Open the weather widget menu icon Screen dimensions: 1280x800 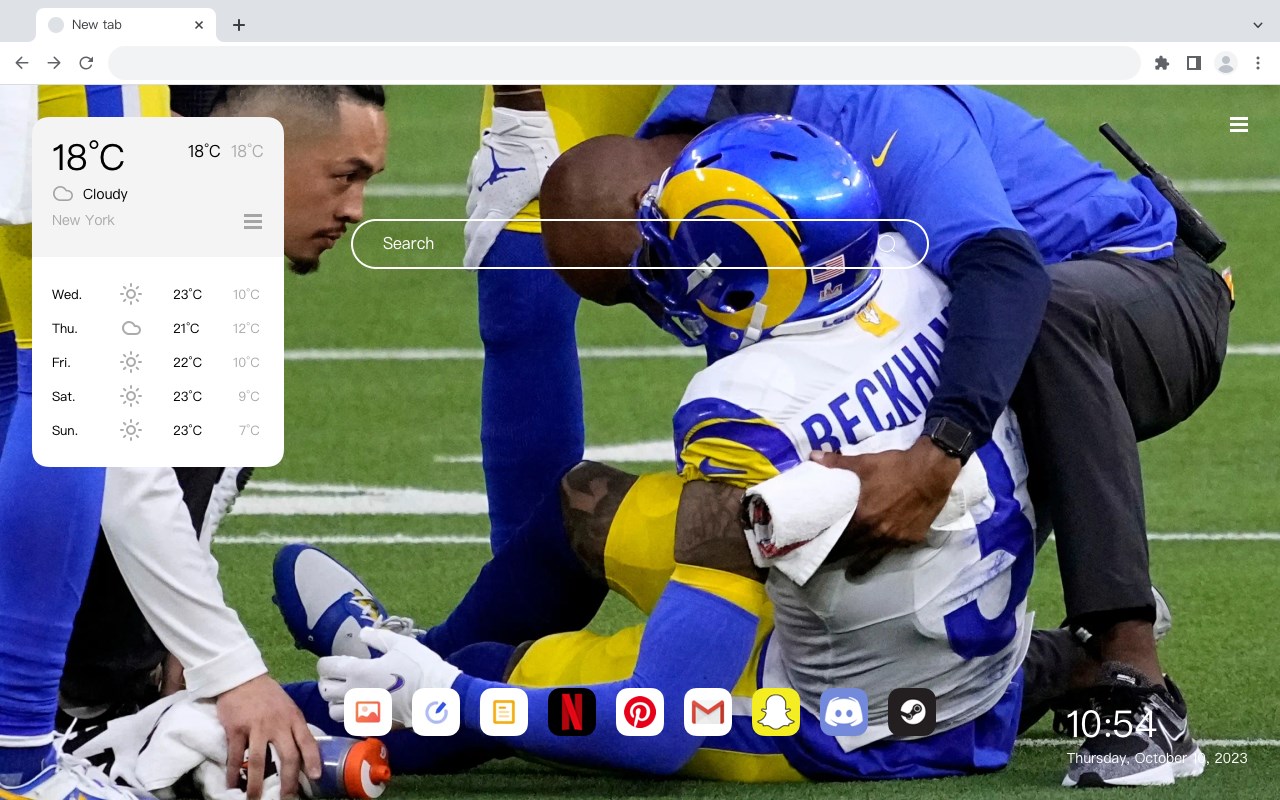click(253, 221)
